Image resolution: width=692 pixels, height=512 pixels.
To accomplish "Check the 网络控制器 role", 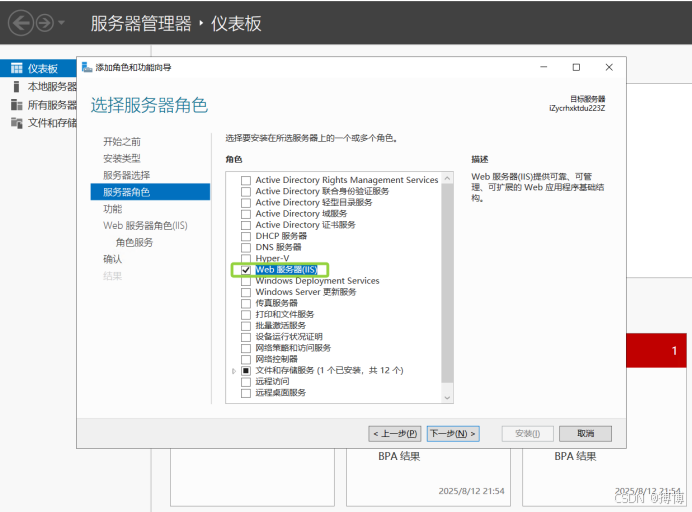I will [x=246, y=359].
